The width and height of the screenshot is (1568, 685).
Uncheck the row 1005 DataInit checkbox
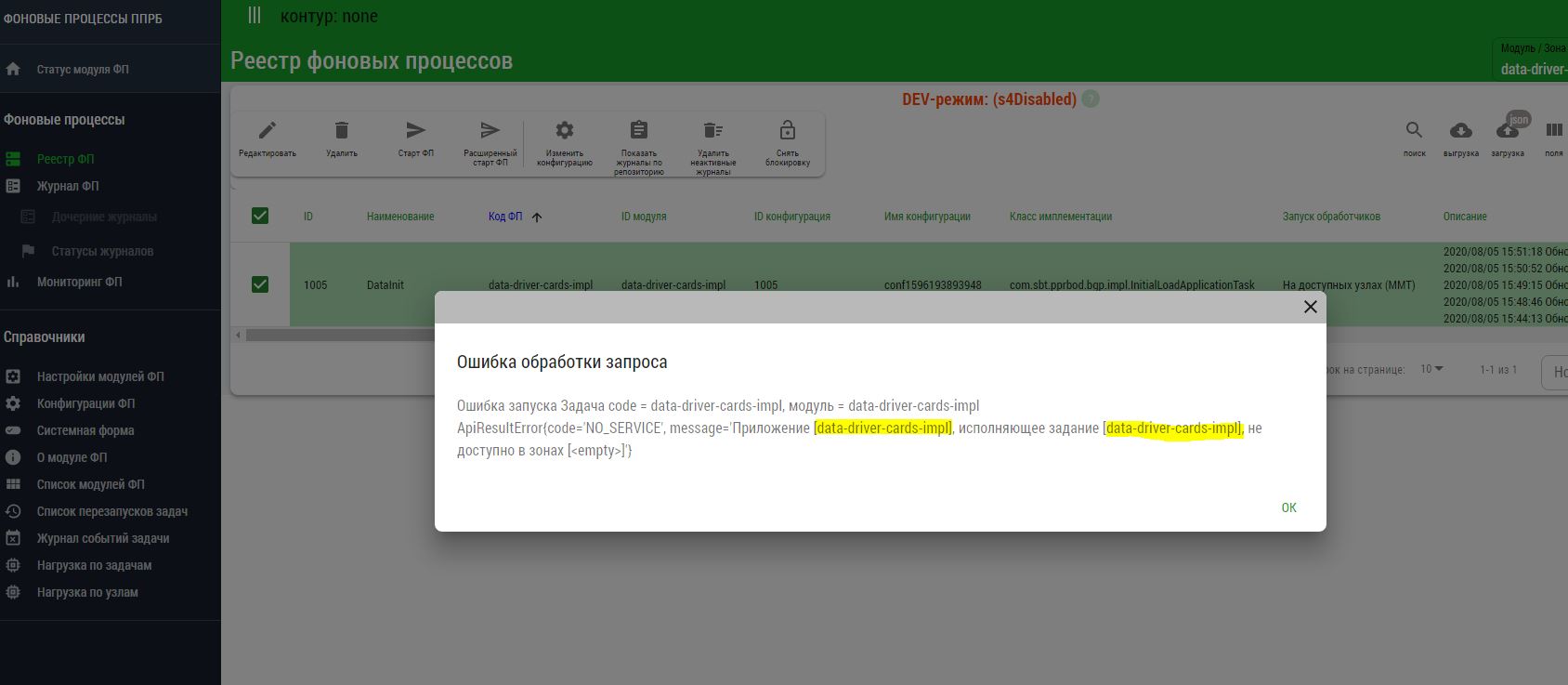point(260,284)
